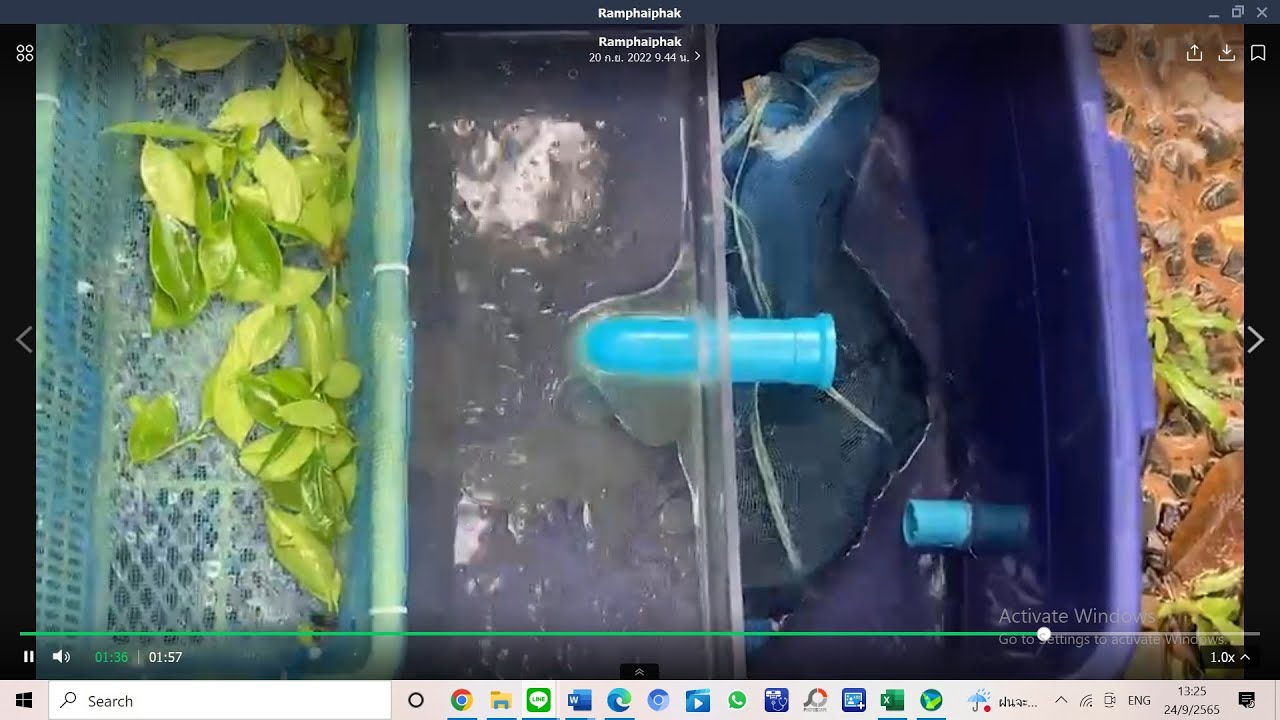
Task: Switch to Microsoft Excel on taskbar
Action: click(892, 700)
